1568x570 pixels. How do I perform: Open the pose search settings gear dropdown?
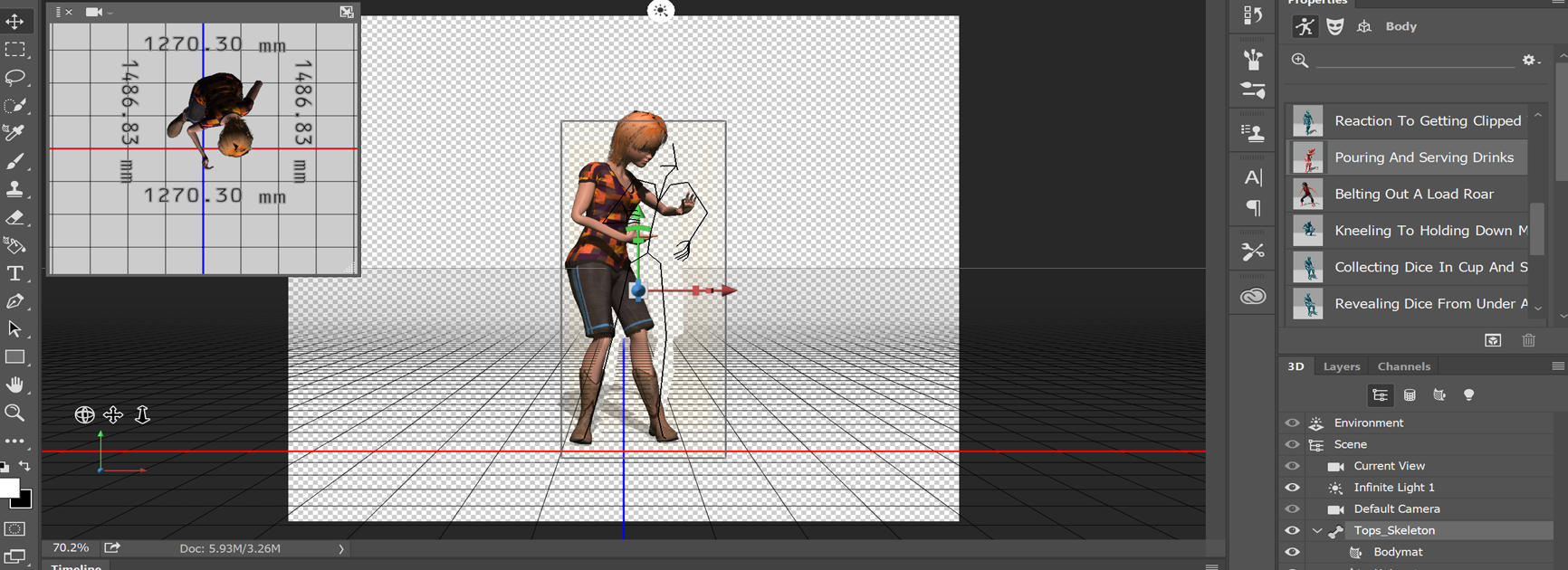(x=1531, y=61)
